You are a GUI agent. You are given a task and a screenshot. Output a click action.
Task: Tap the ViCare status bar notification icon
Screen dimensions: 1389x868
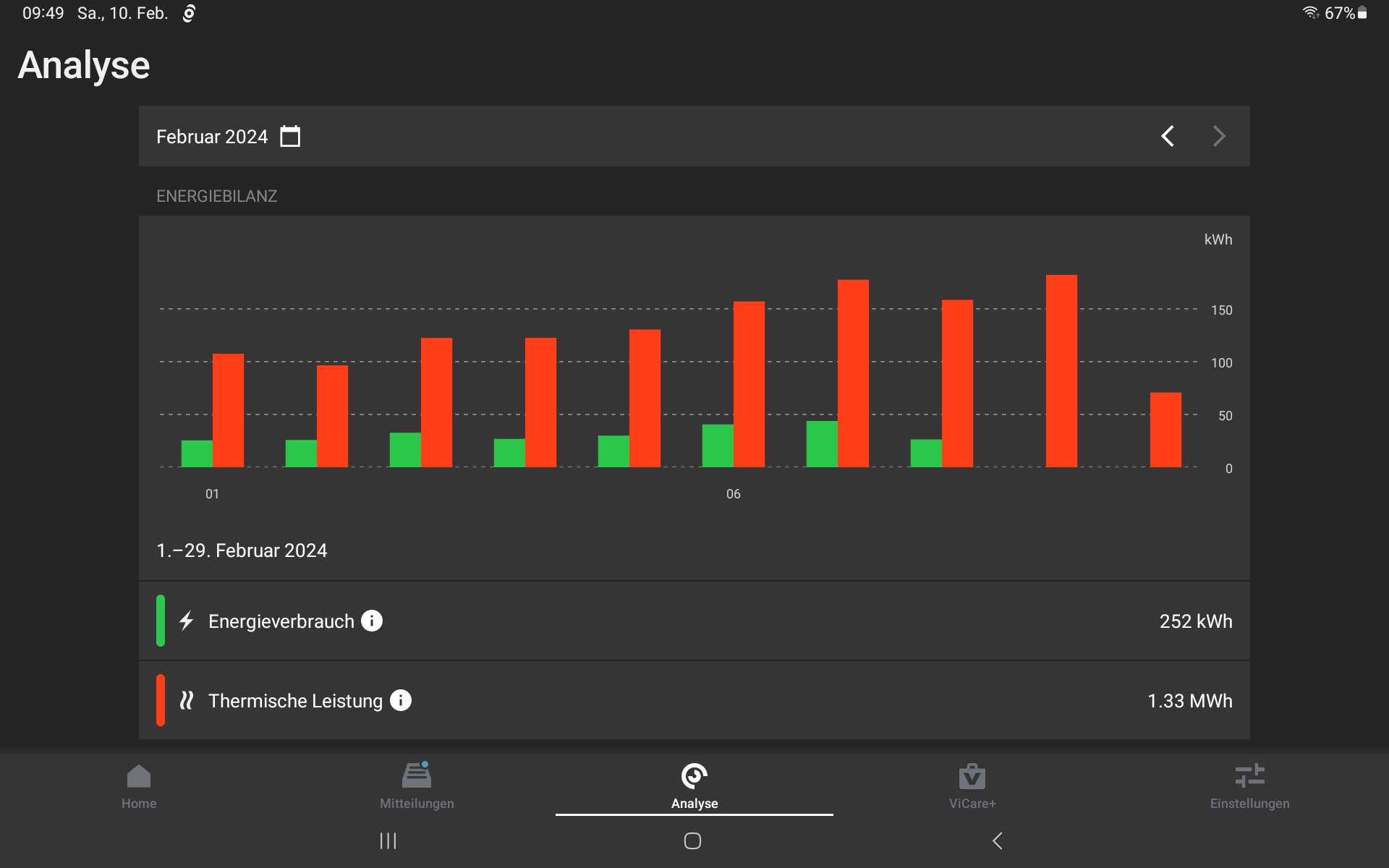pos(189,13)
